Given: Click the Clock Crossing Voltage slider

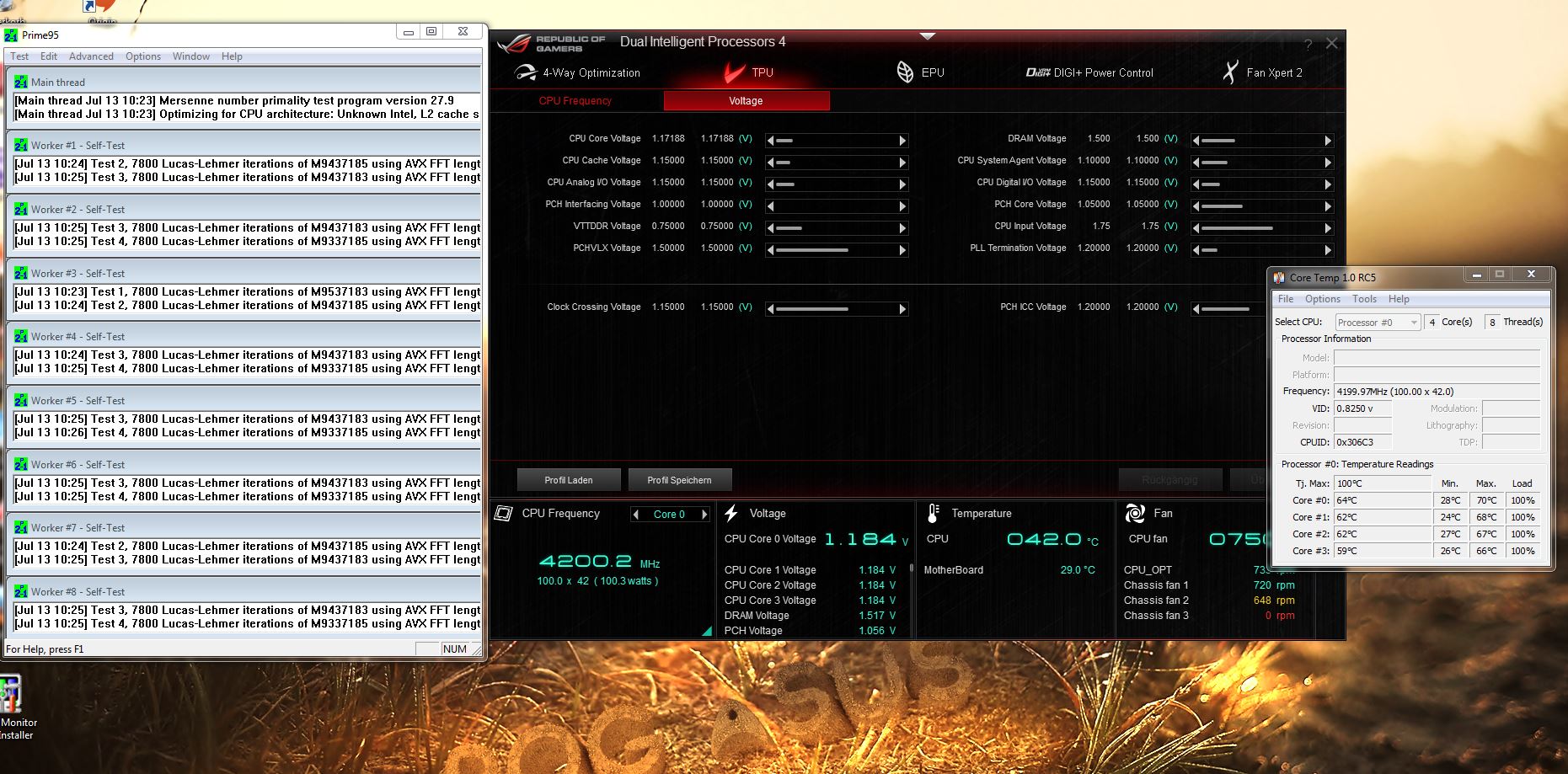Looking at the screenshot, I should (x=837, y=309).
